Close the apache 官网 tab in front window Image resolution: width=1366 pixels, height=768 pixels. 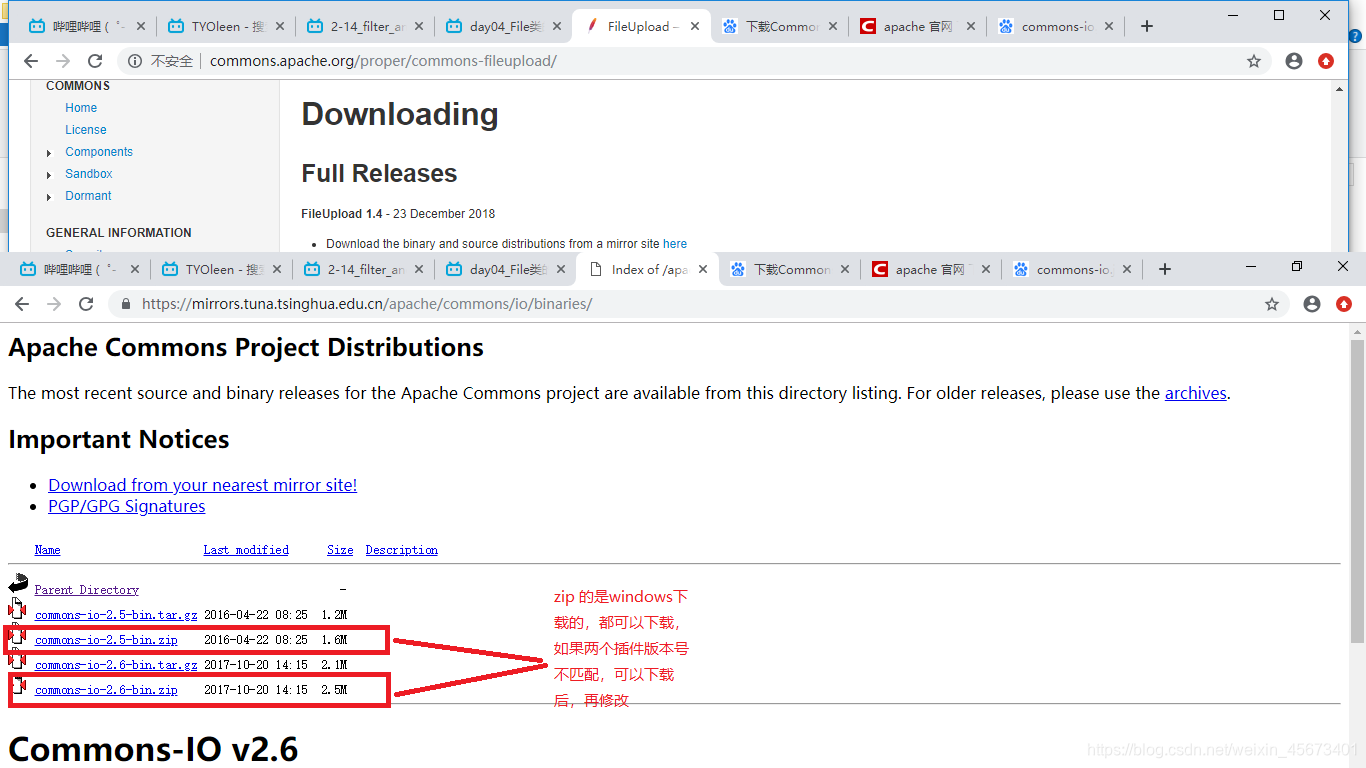coord(987,269)
